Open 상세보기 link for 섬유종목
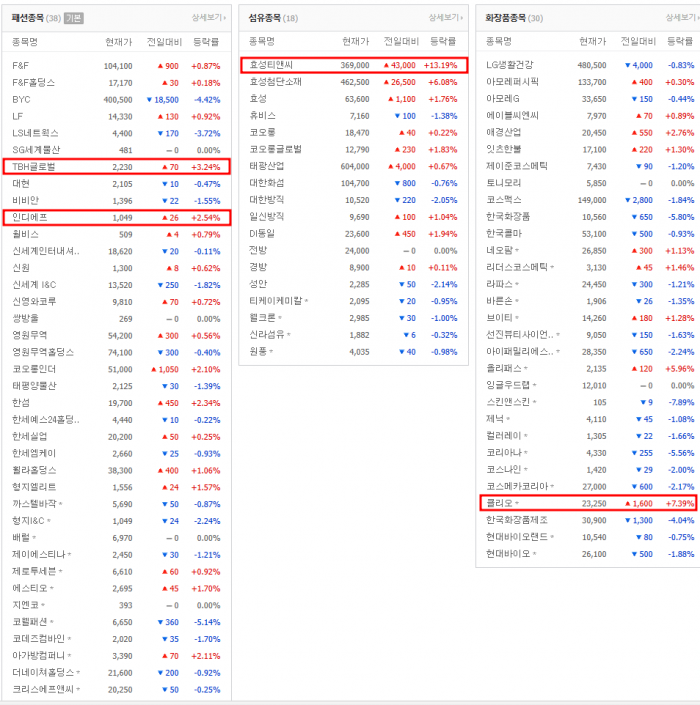Image resolution: width=700 pixels, height=705 pixels. point(446,18)
